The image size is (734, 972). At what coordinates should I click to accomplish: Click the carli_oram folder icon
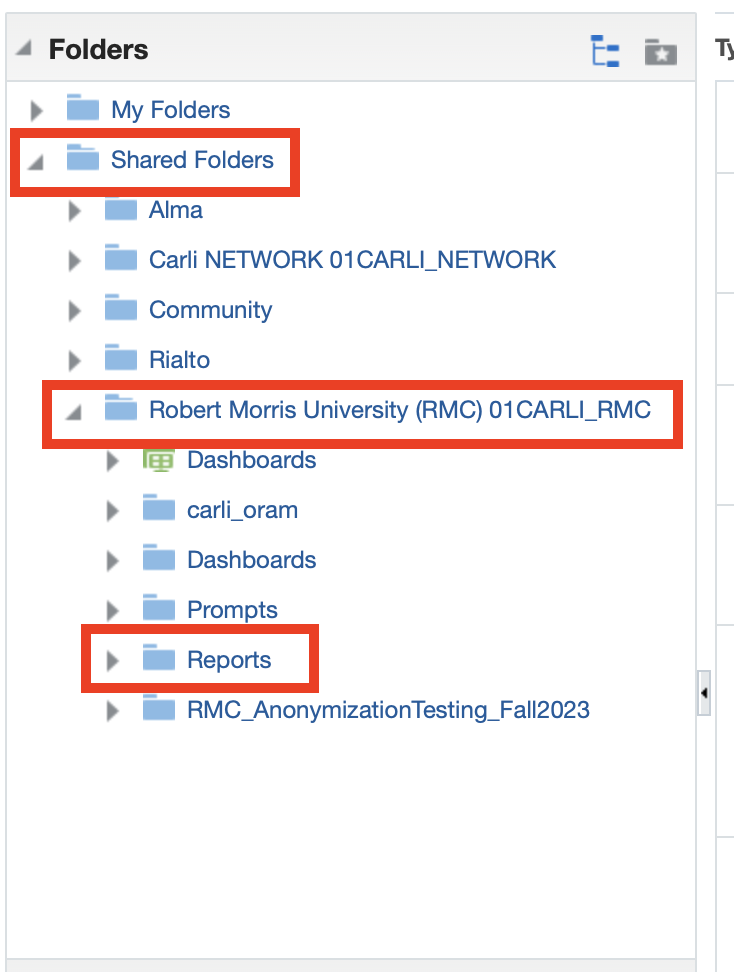158,510
